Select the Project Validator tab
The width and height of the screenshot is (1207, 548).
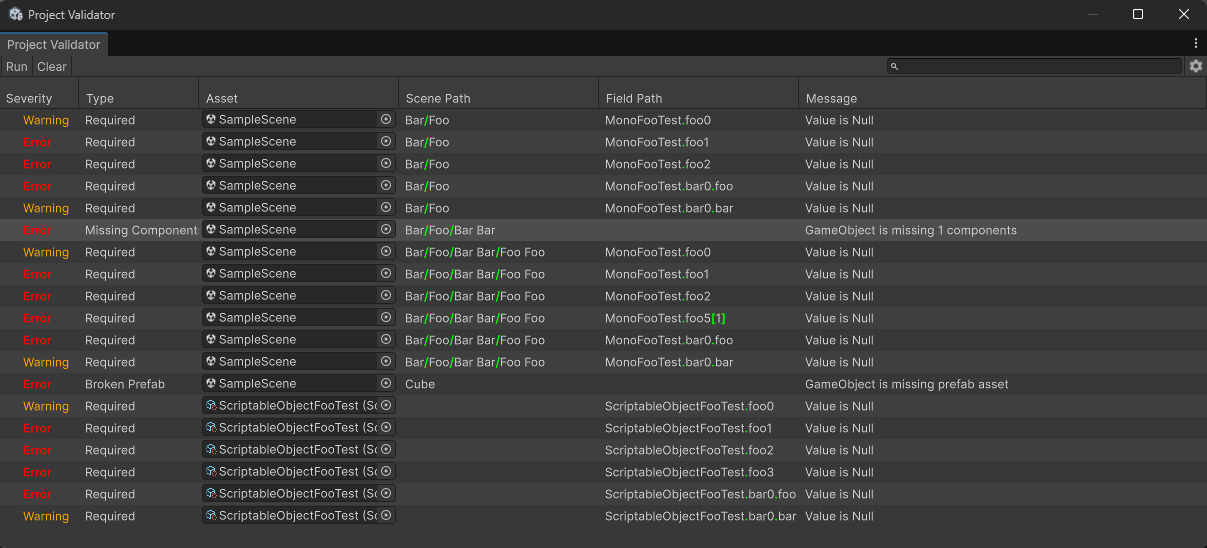[x=54, y=45]
